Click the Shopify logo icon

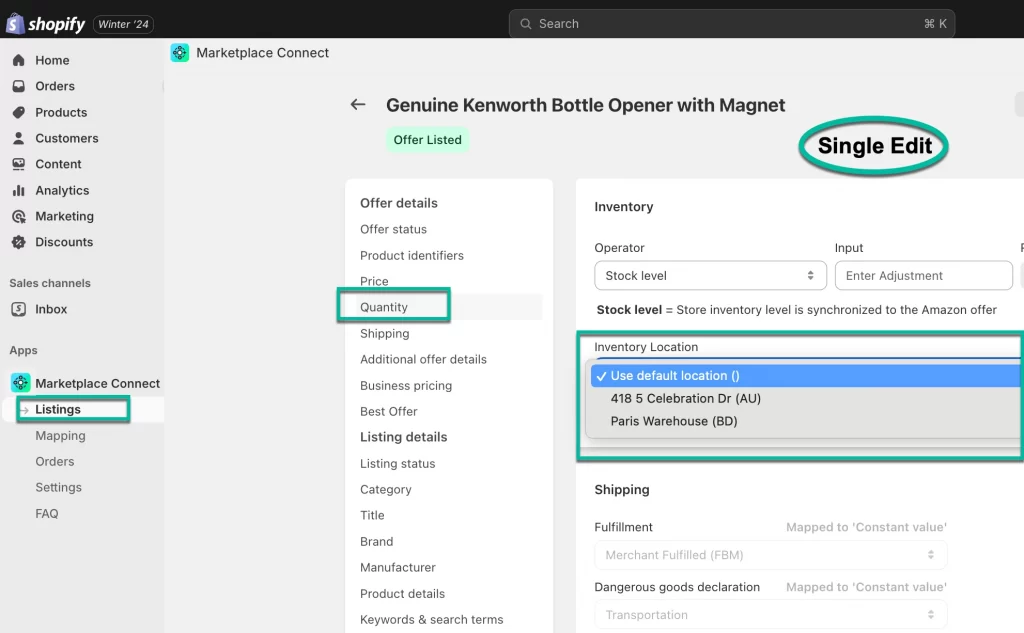[15, 24]
